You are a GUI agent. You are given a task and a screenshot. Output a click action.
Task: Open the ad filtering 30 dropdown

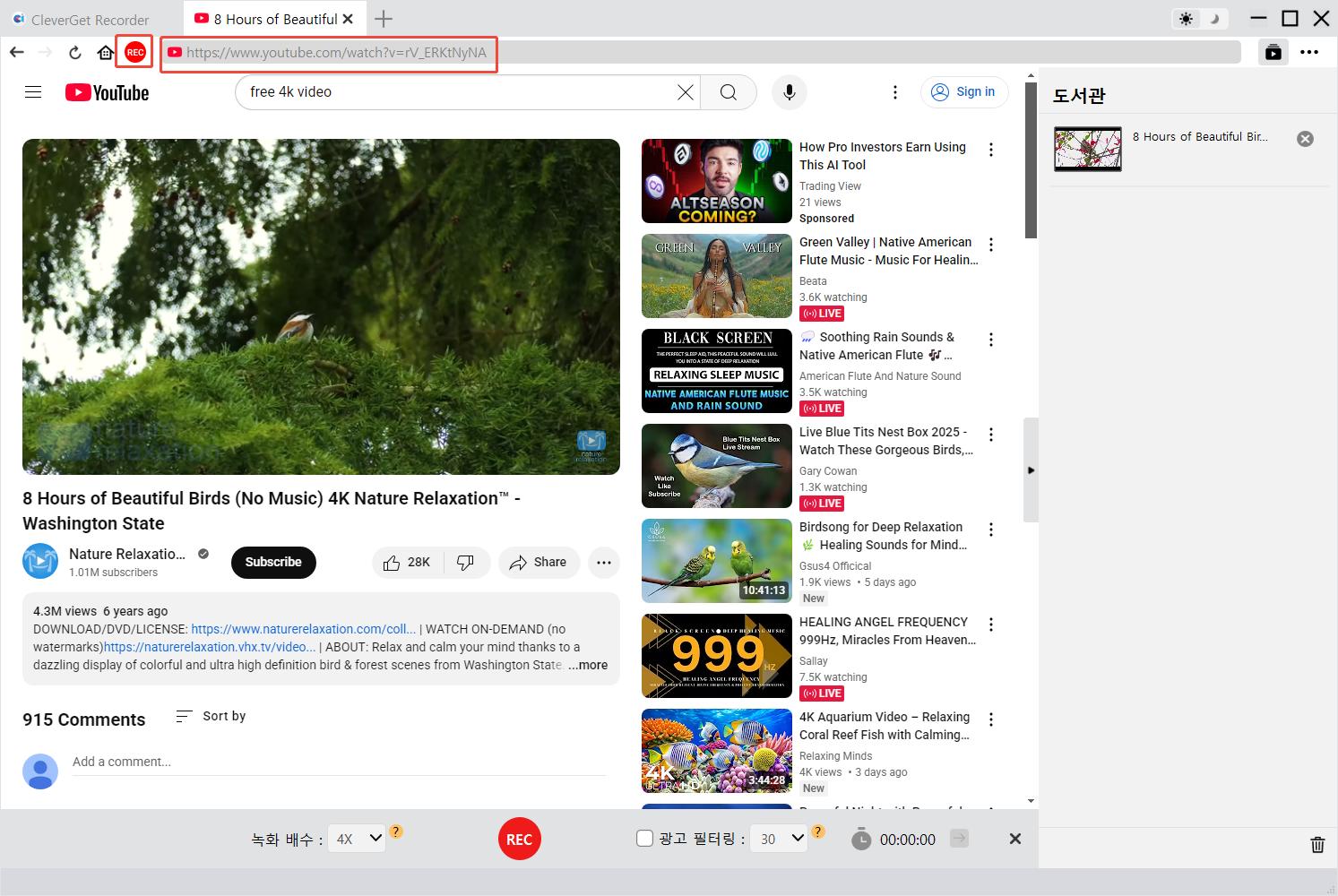(x=779, y=839)
